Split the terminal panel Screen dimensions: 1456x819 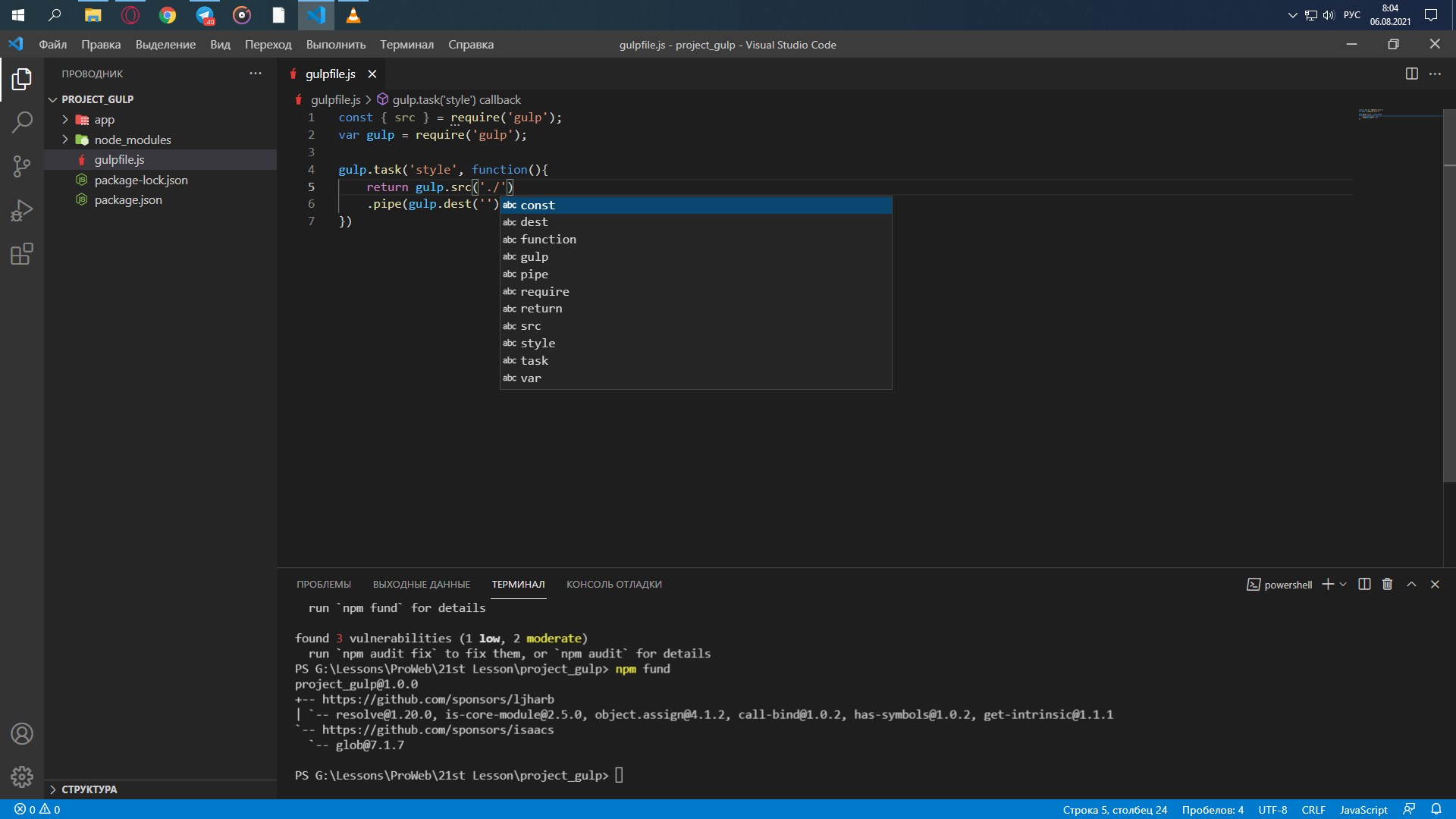pyautogui.click(x=1364, y=584)
